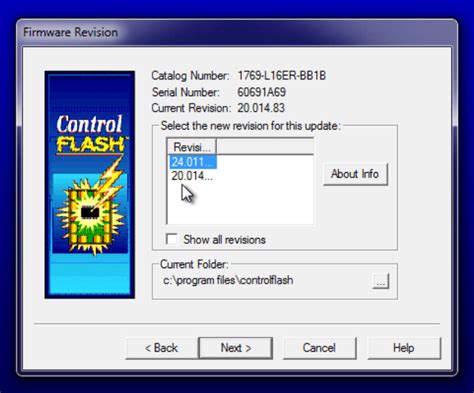Viewport: 474px width, 393px height.
Task: Enable the Show all revisions checkbox
Action: point(172,239)
